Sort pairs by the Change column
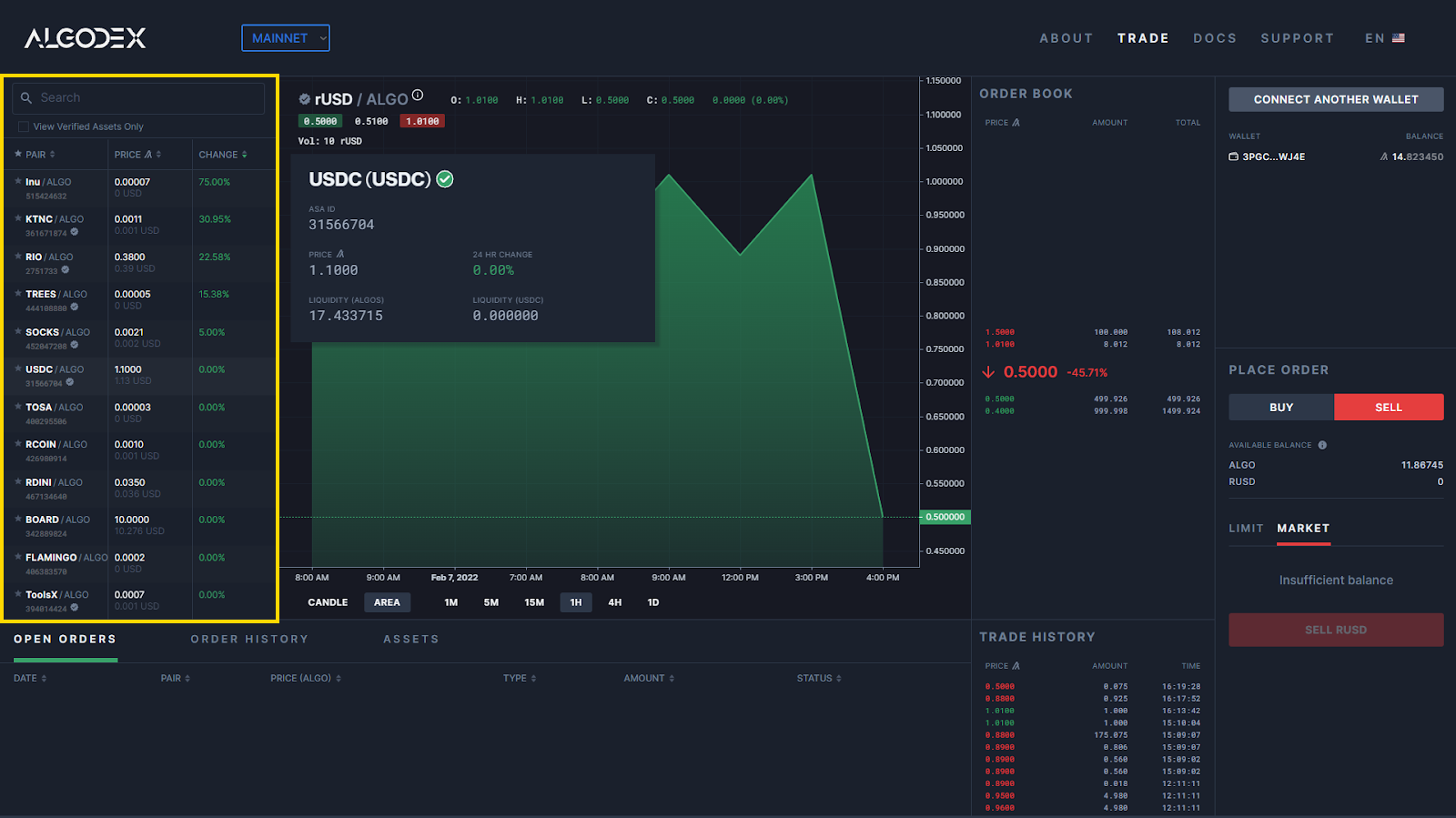Image resolution: width=1456 pixels, height=818 pixels. 223,155
